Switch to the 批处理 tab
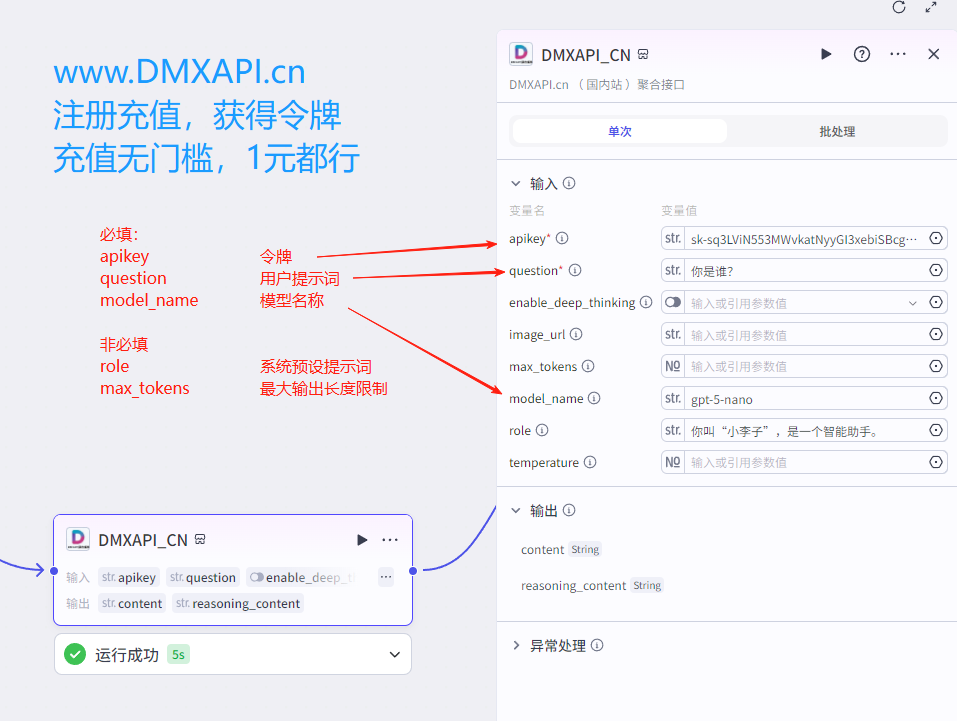957x721 pixels. tap(837, 131)
